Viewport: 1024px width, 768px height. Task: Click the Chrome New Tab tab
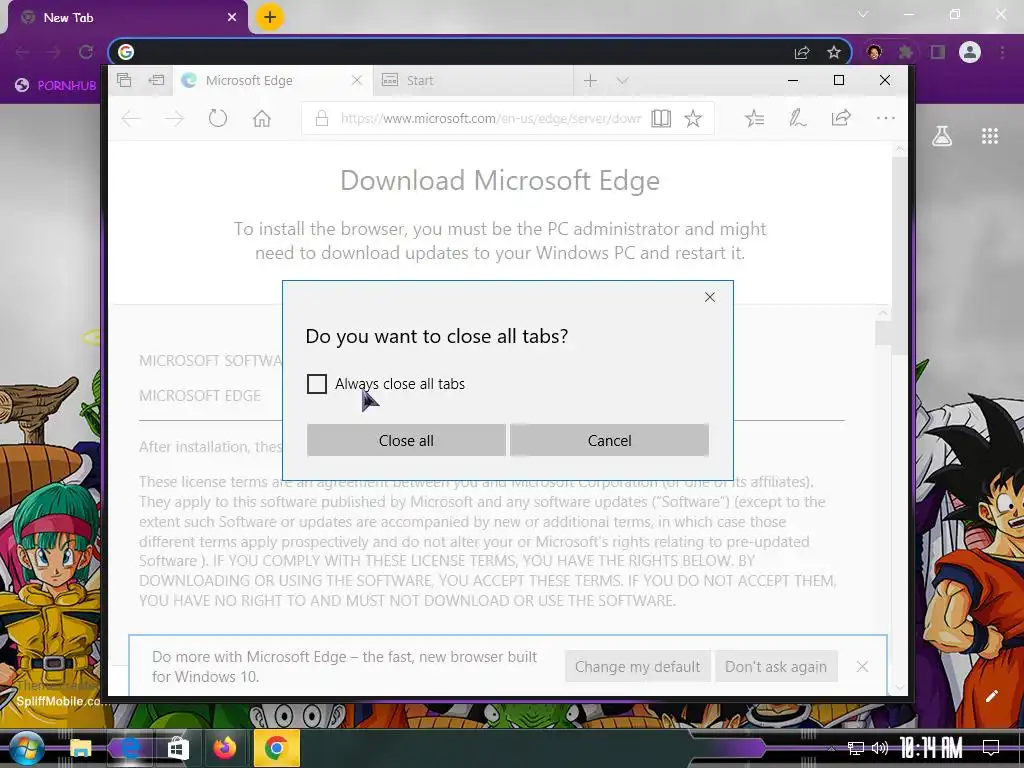point(127,18)
